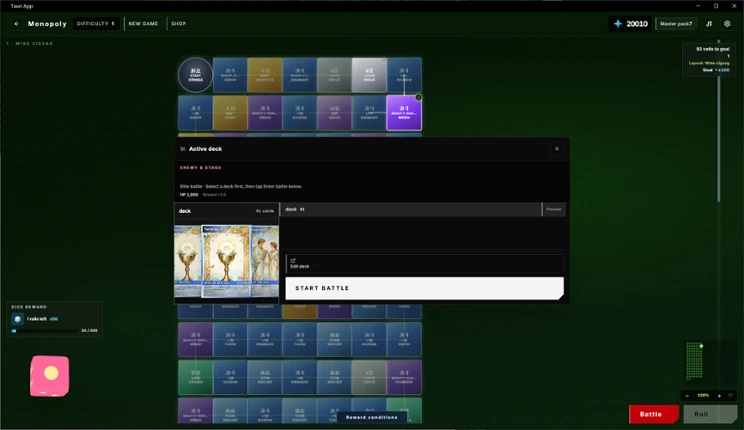Image resolution: width=744 pixels, height=430 pixels.
Task: Go back using the arrow icon
Action: tap(17, 24)
